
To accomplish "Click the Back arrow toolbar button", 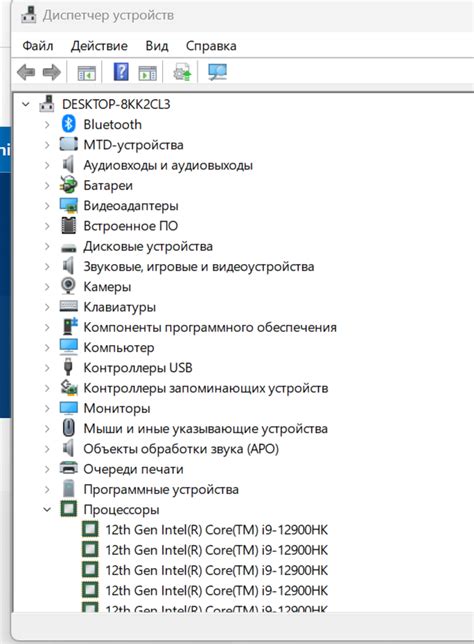I will [x=26, y=72].
